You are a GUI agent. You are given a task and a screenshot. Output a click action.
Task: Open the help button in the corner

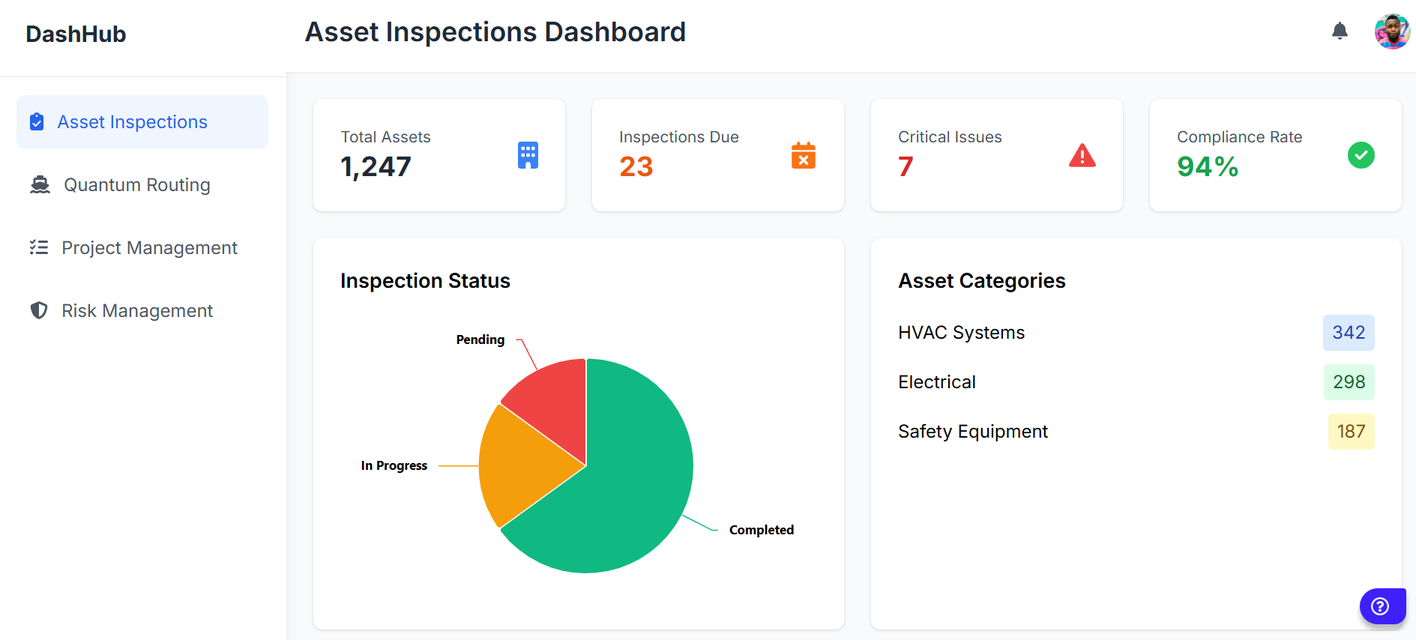1383,606
